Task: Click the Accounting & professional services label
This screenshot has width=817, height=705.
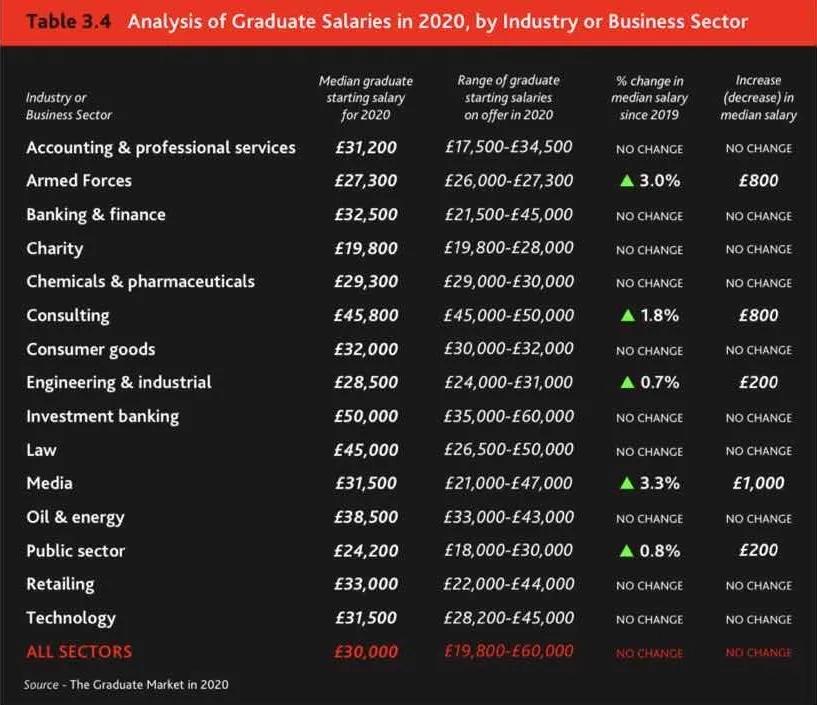Action: [x=161, y=147]
